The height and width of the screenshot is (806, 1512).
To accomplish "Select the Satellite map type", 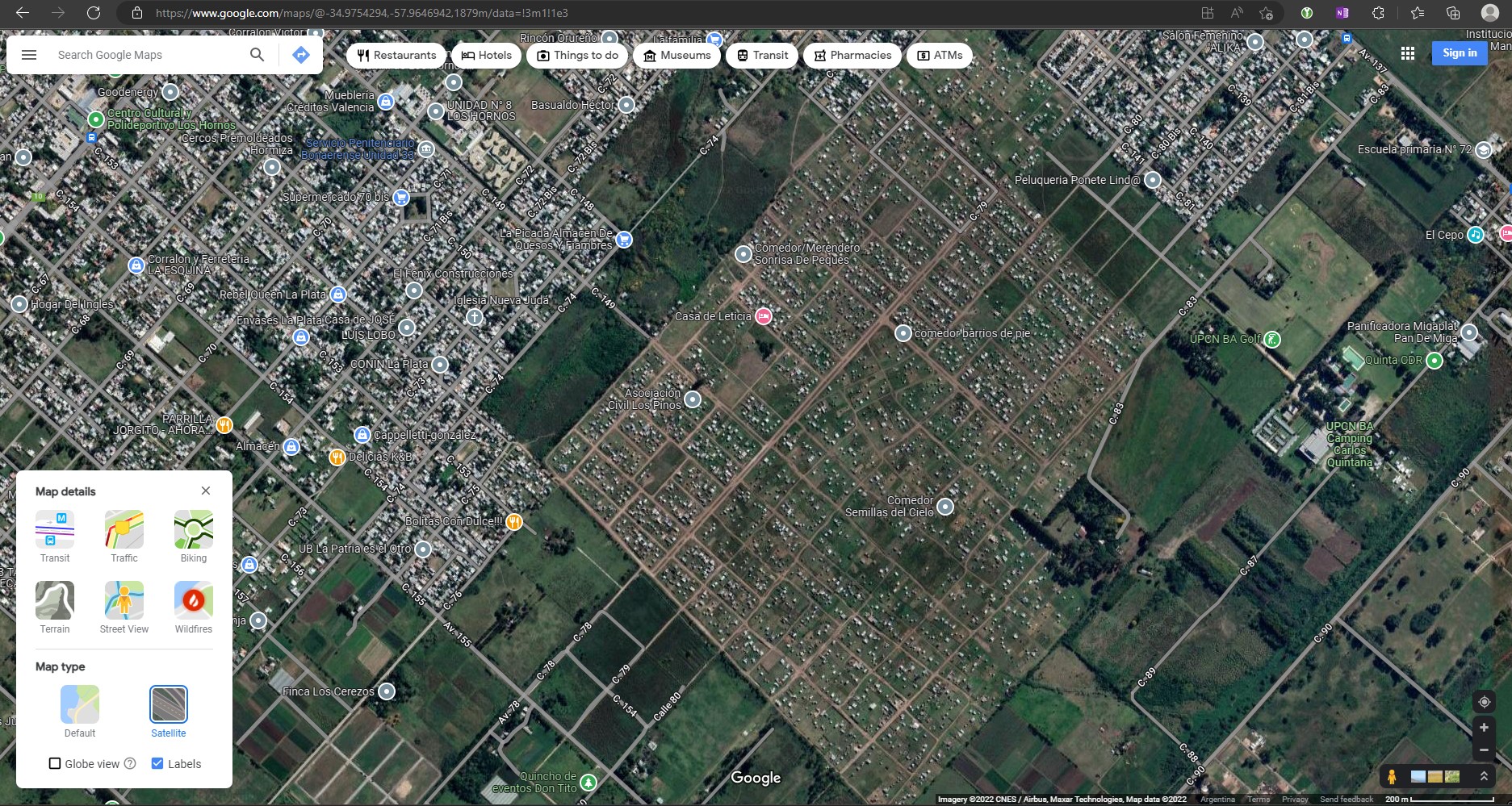I will tap(169, 711).
